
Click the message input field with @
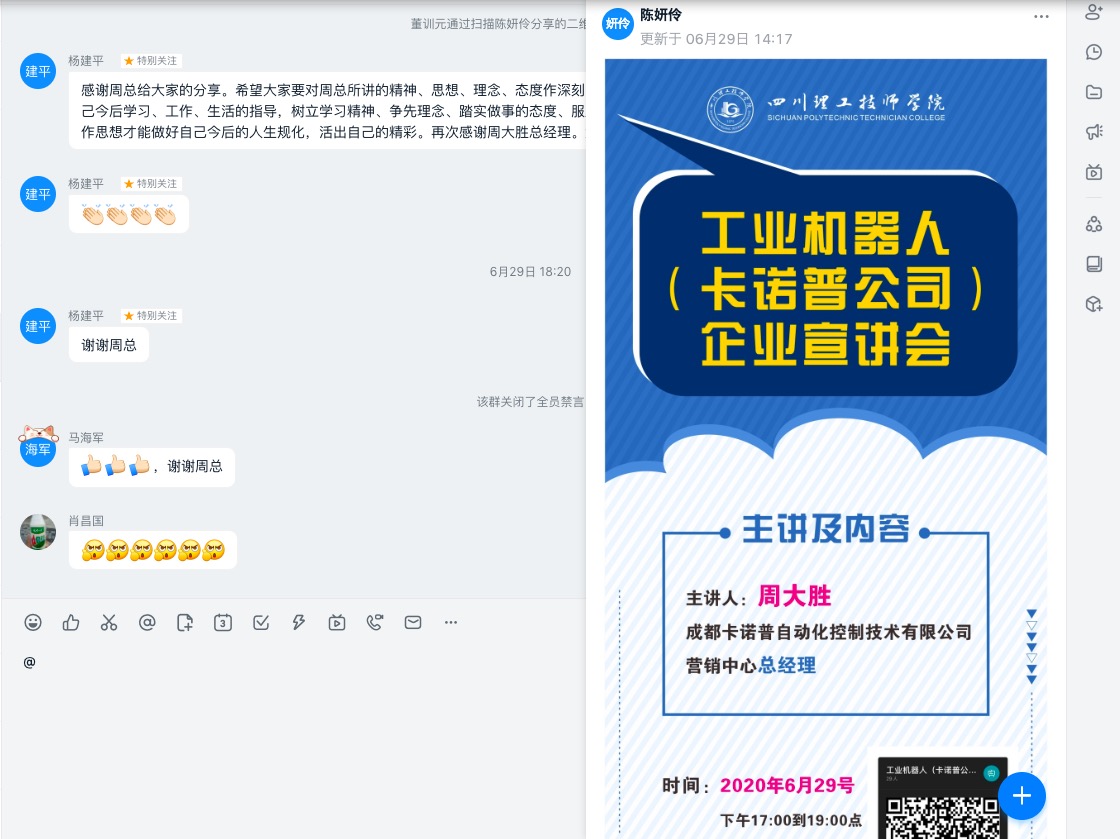tap(293, 735)
